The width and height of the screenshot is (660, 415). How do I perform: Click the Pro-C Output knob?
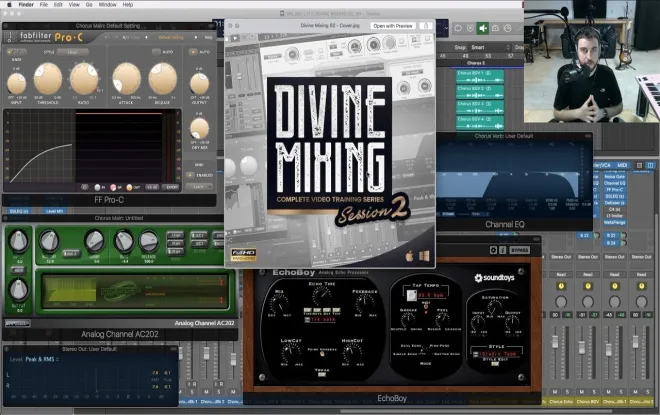click(200, 83)
